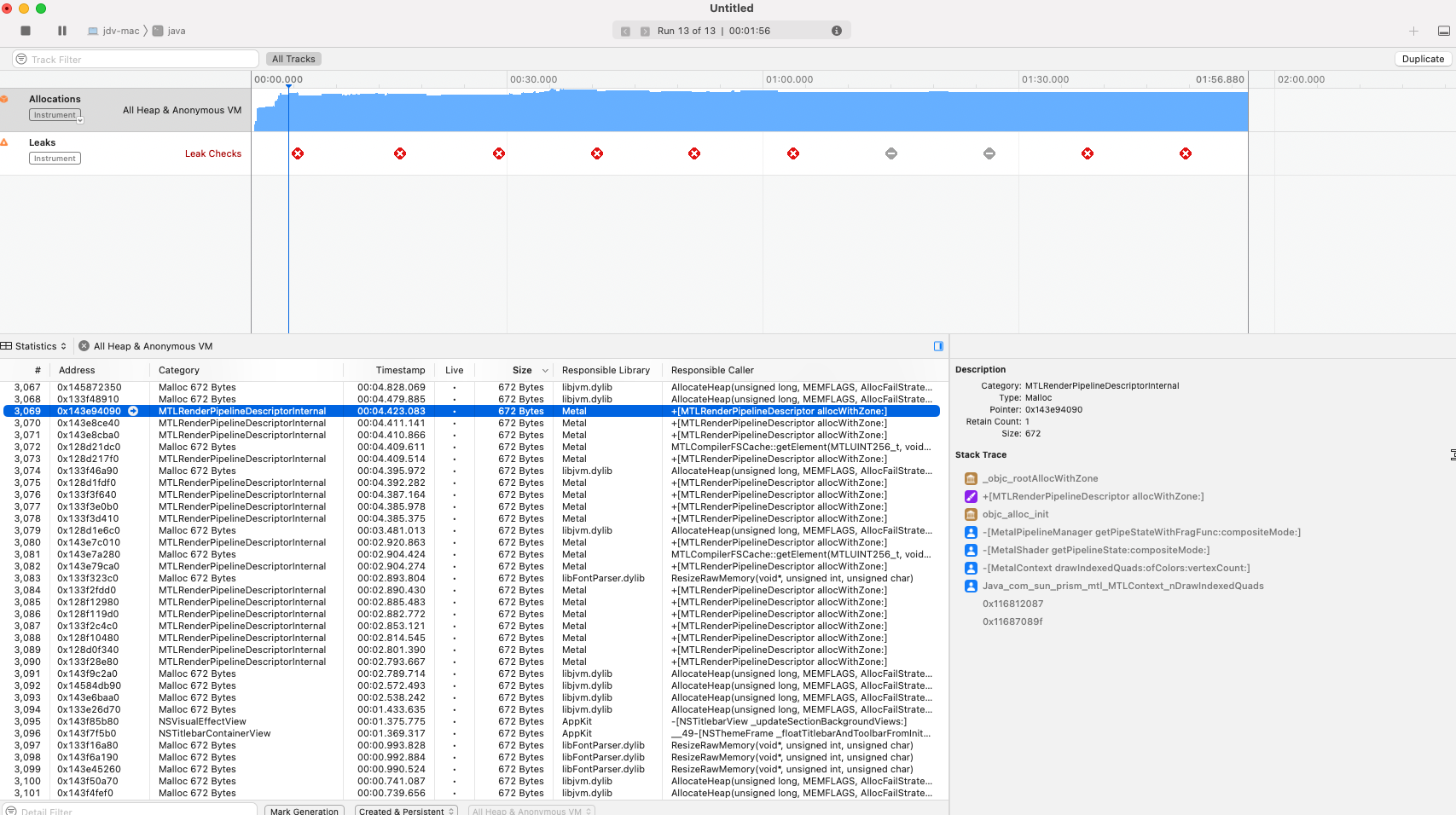
Task: Click the gray leak check marker
Action: (891, 153)
